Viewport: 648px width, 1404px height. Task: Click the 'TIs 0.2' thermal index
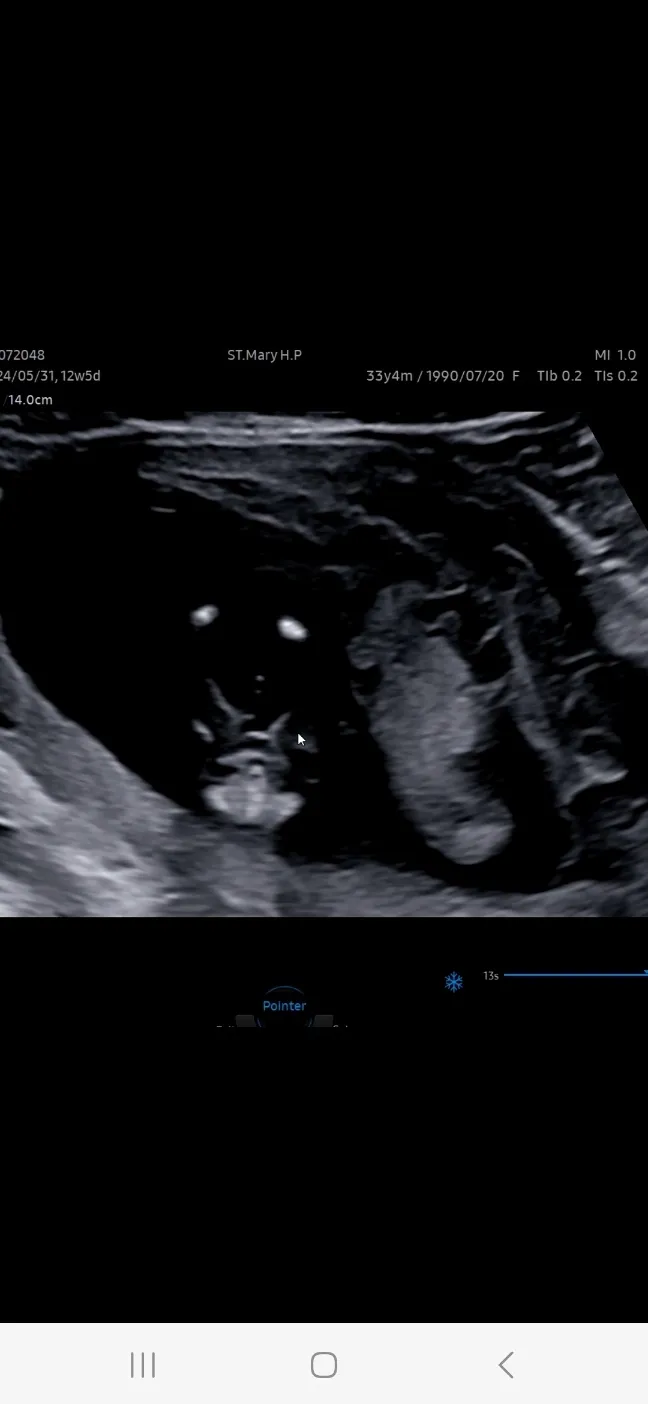click(x=616, y=376)
